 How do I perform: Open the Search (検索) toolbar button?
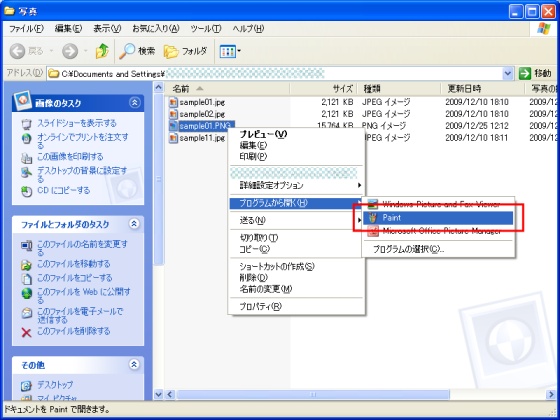pos(137,51)
